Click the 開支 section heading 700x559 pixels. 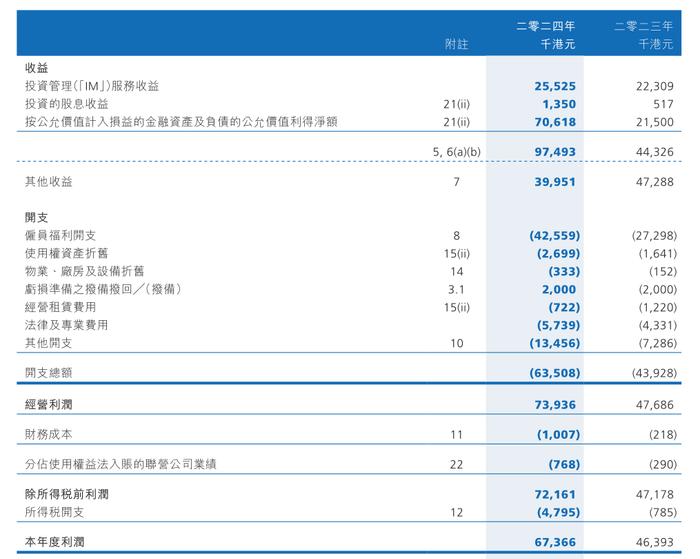[37, 217]
